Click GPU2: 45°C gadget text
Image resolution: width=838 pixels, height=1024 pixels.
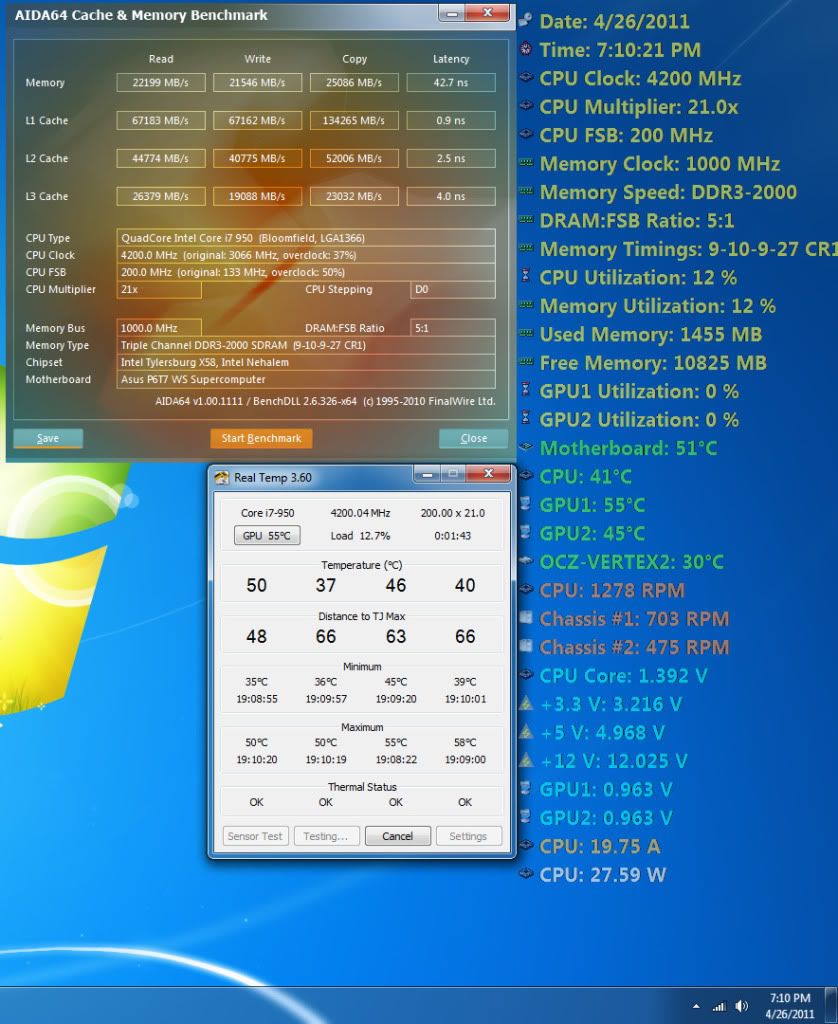click(x=592, y=534)
